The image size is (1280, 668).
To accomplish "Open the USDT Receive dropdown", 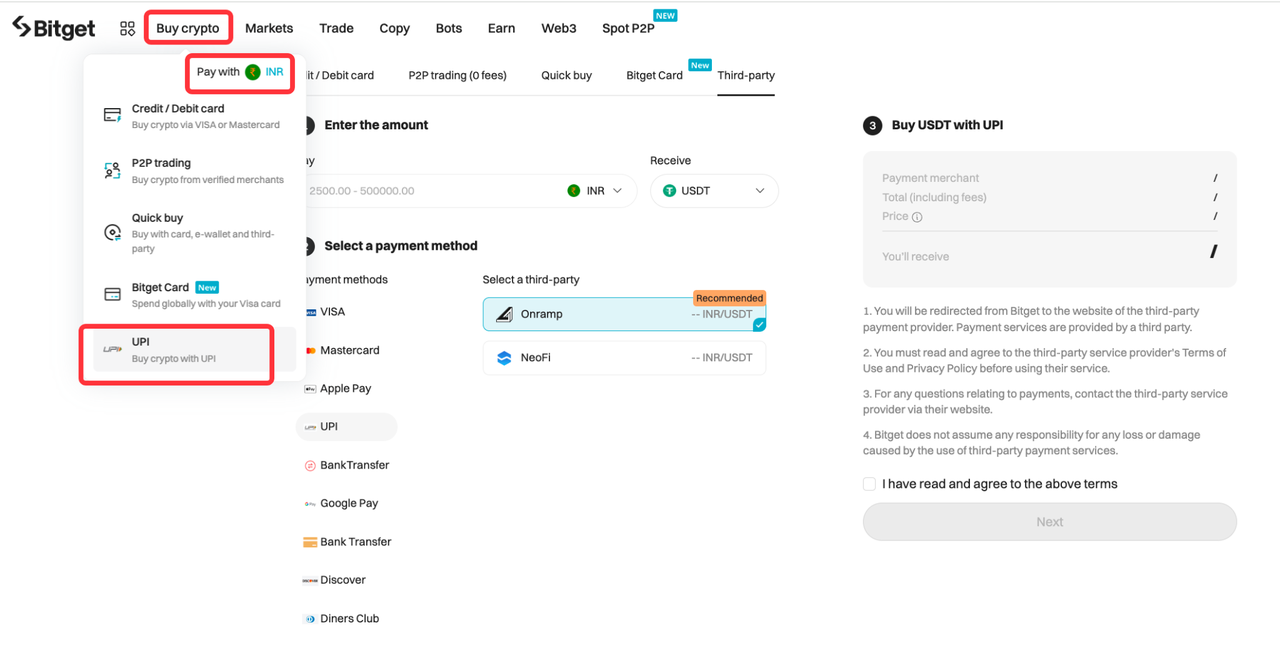I will pos(714,191).
